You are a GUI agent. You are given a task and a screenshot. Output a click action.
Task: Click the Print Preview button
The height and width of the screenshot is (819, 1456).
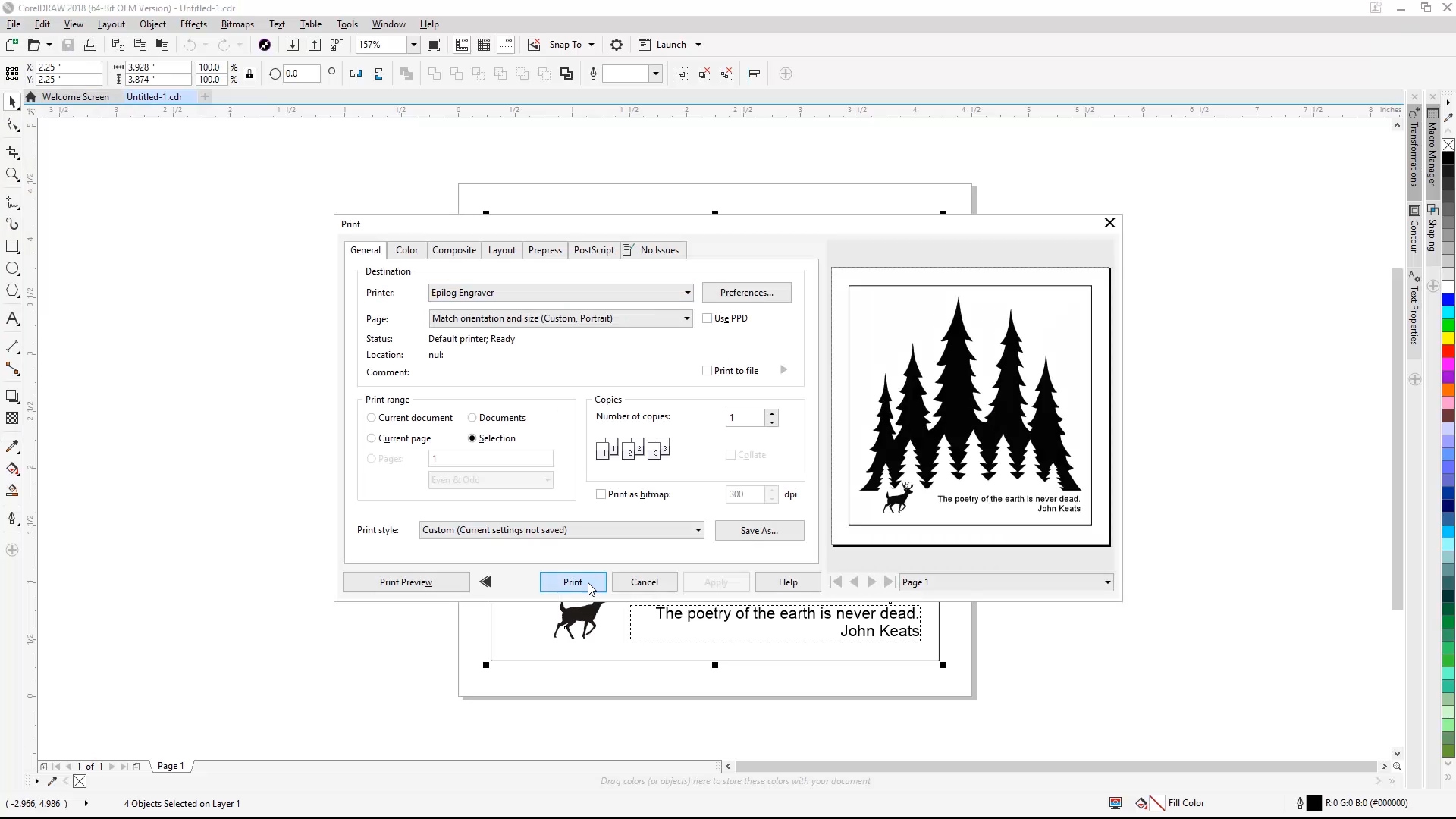406,582
